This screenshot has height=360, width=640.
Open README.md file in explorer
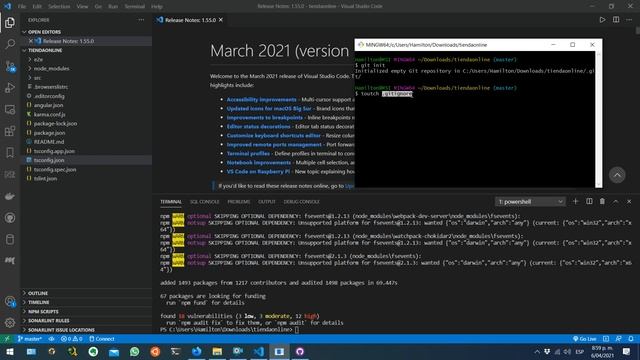tap(49, 142)
